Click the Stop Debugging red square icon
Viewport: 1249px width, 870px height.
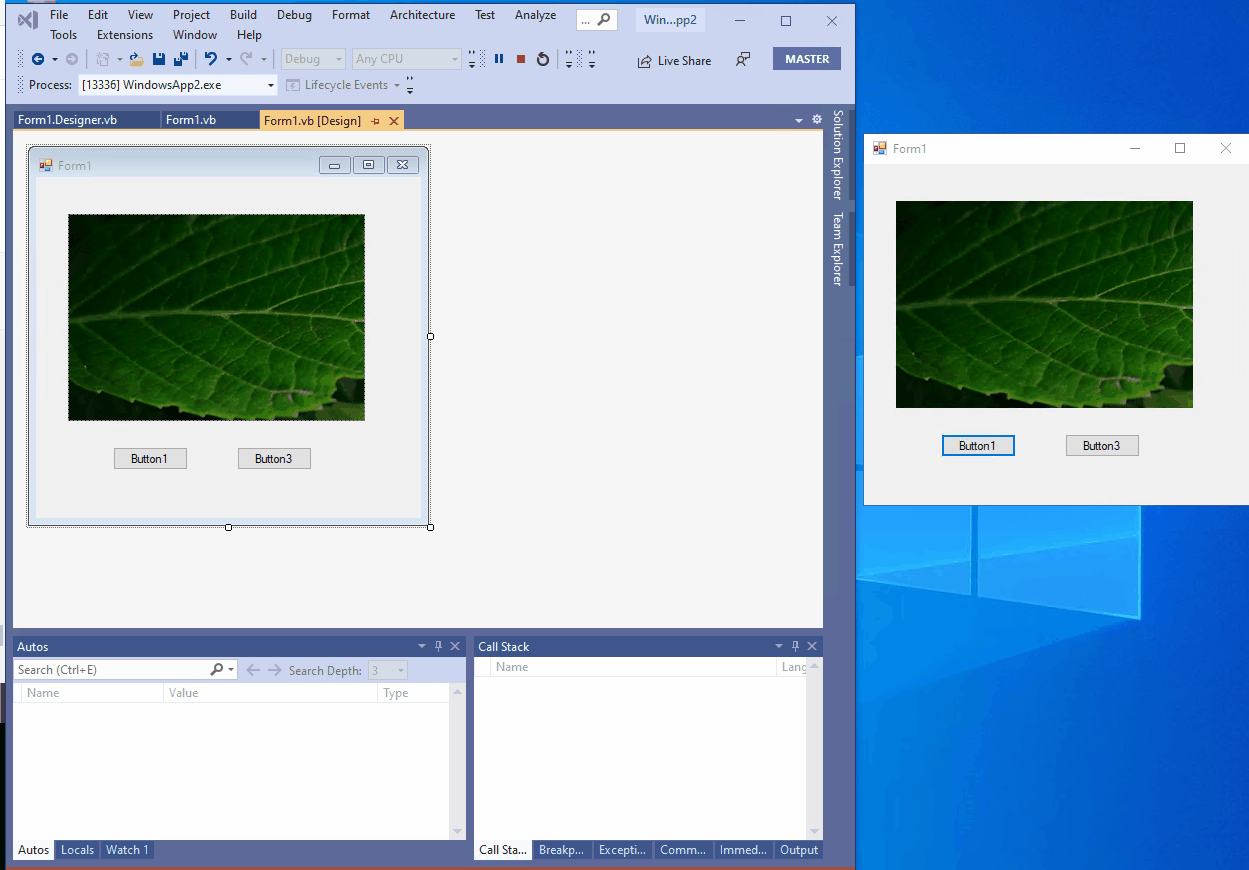pos(520,58)
